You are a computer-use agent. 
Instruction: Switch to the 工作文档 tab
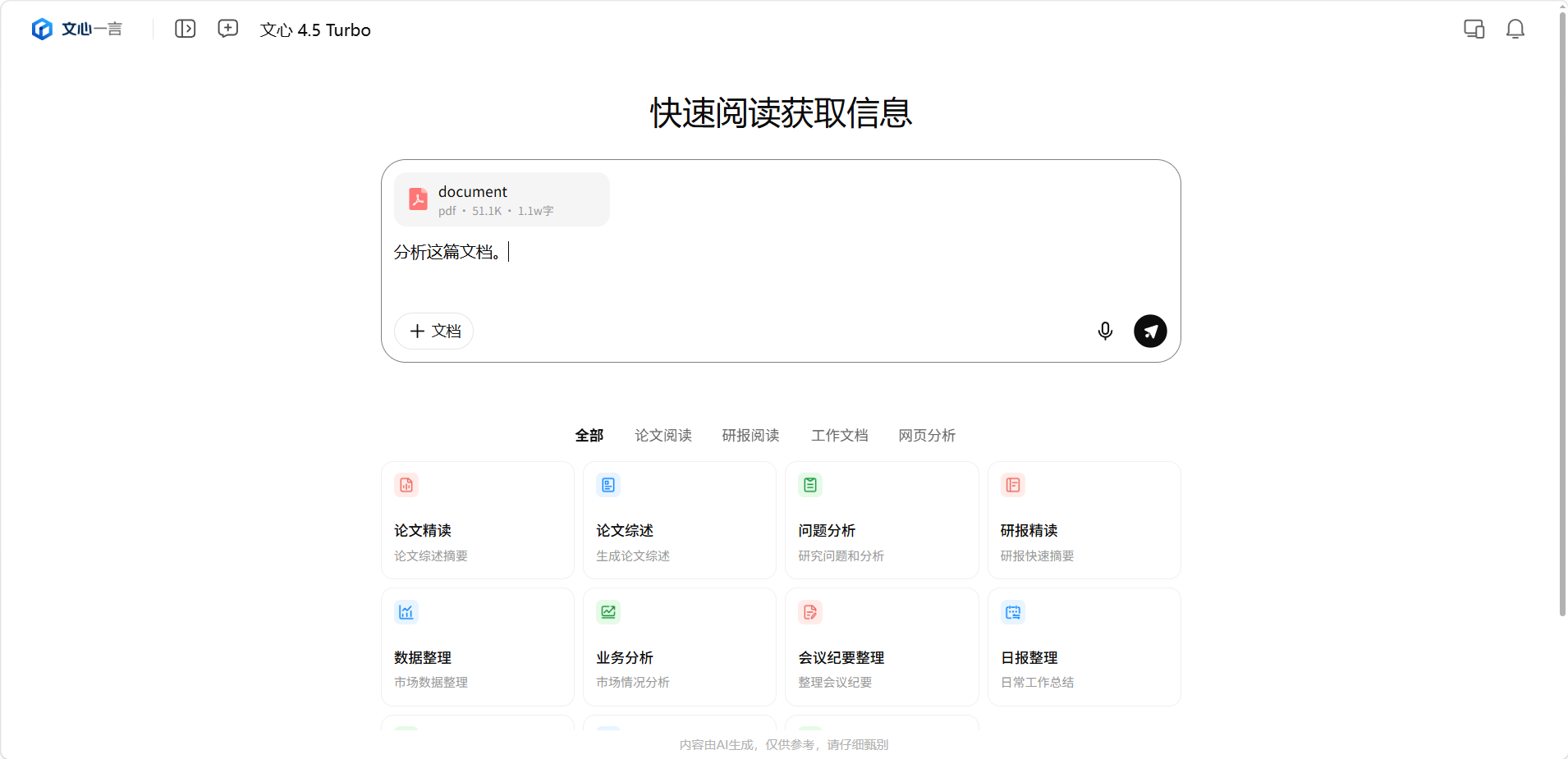840,436
